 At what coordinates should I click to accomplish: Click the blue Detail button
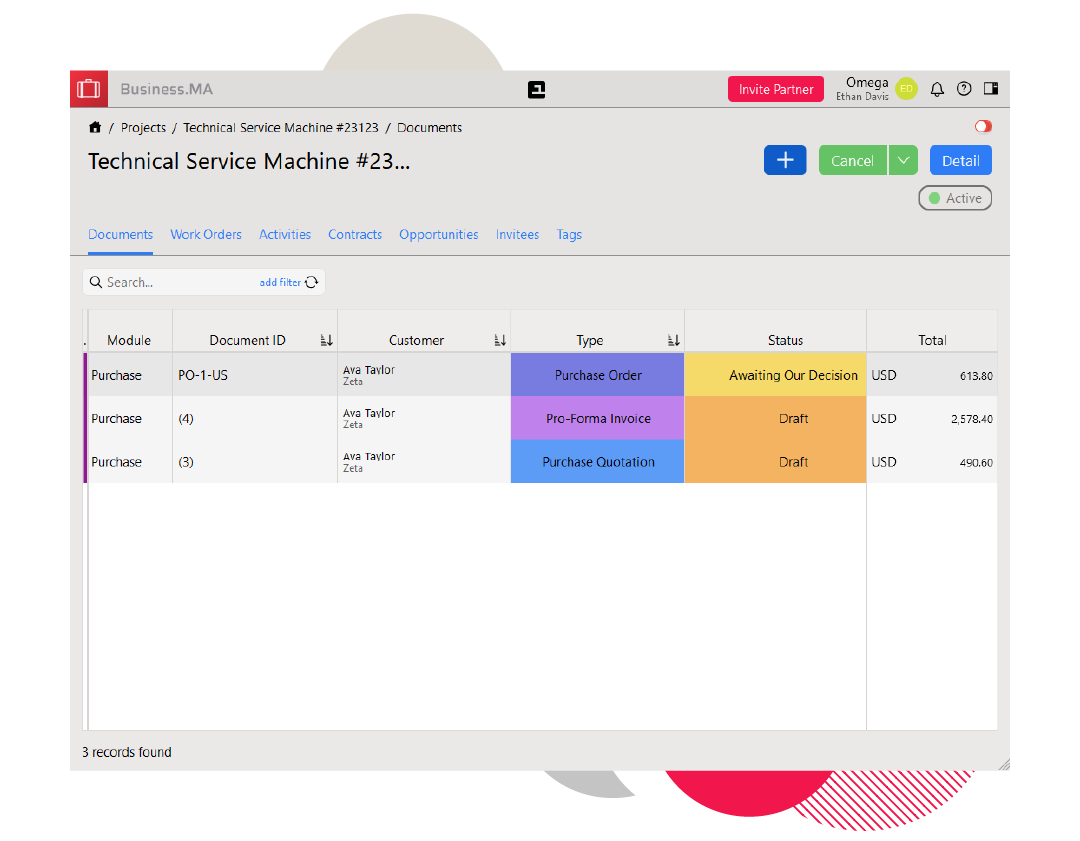[x=960, y=161]
